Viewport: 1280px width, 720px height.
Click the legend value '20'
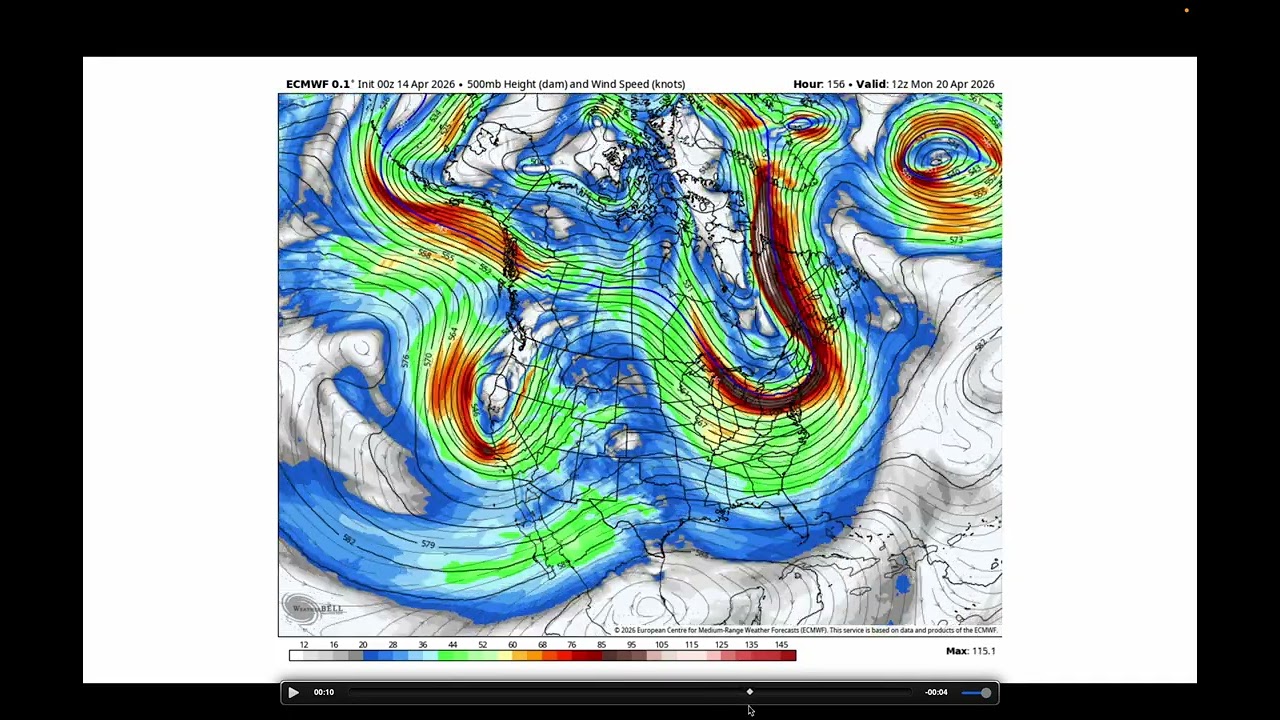point(363,645)
